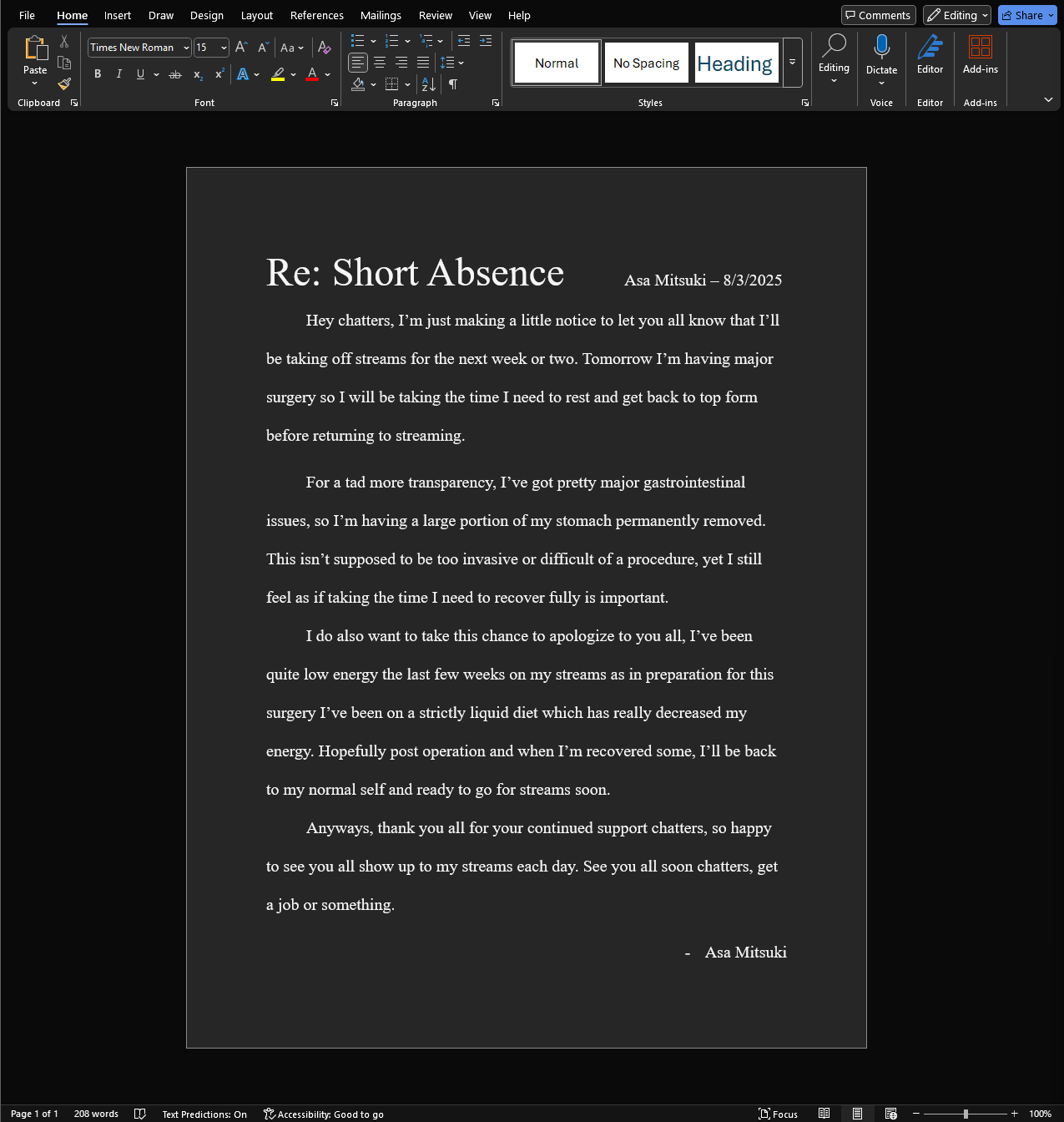Viewport: 1064px width, 1122px height.
Task: Click the 208 words count in status bar
Action: [96, 1114]
